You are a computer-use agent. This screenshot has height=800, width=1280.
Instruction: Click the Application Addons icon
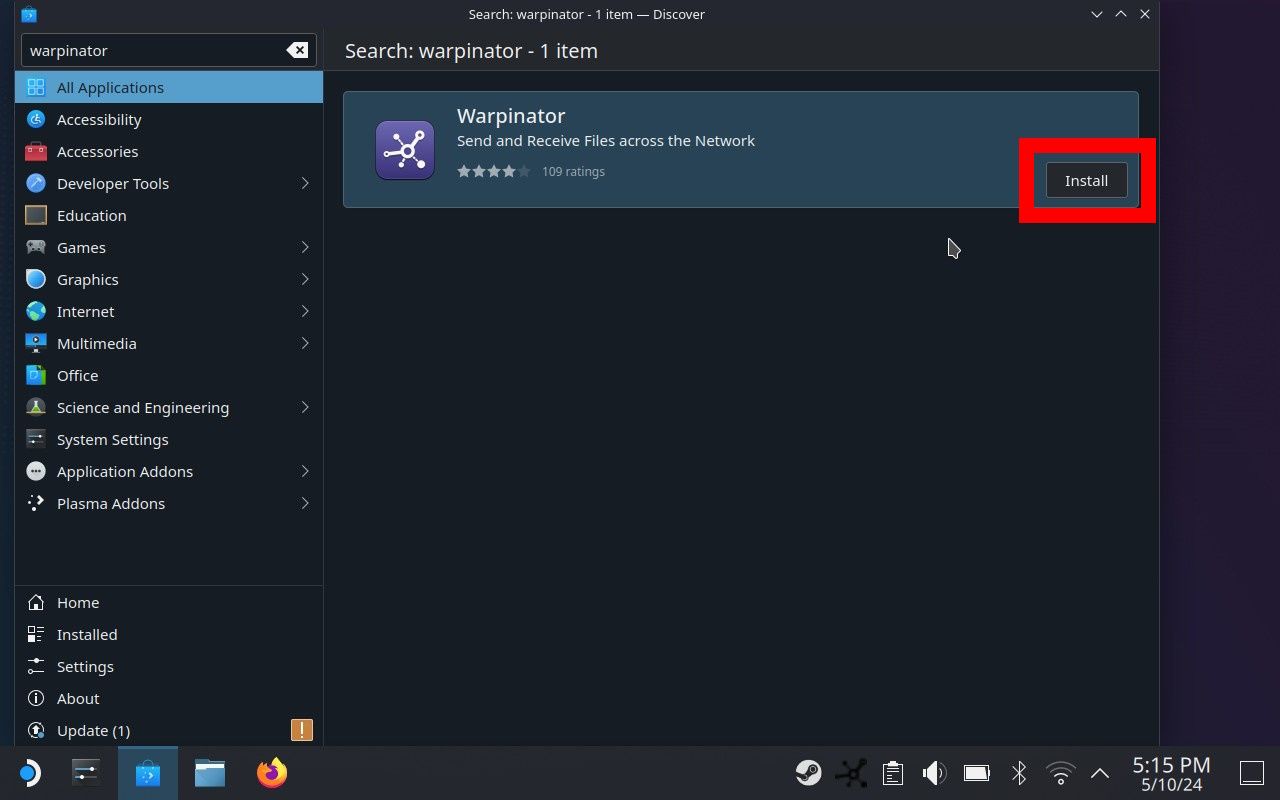pos(36,471)
